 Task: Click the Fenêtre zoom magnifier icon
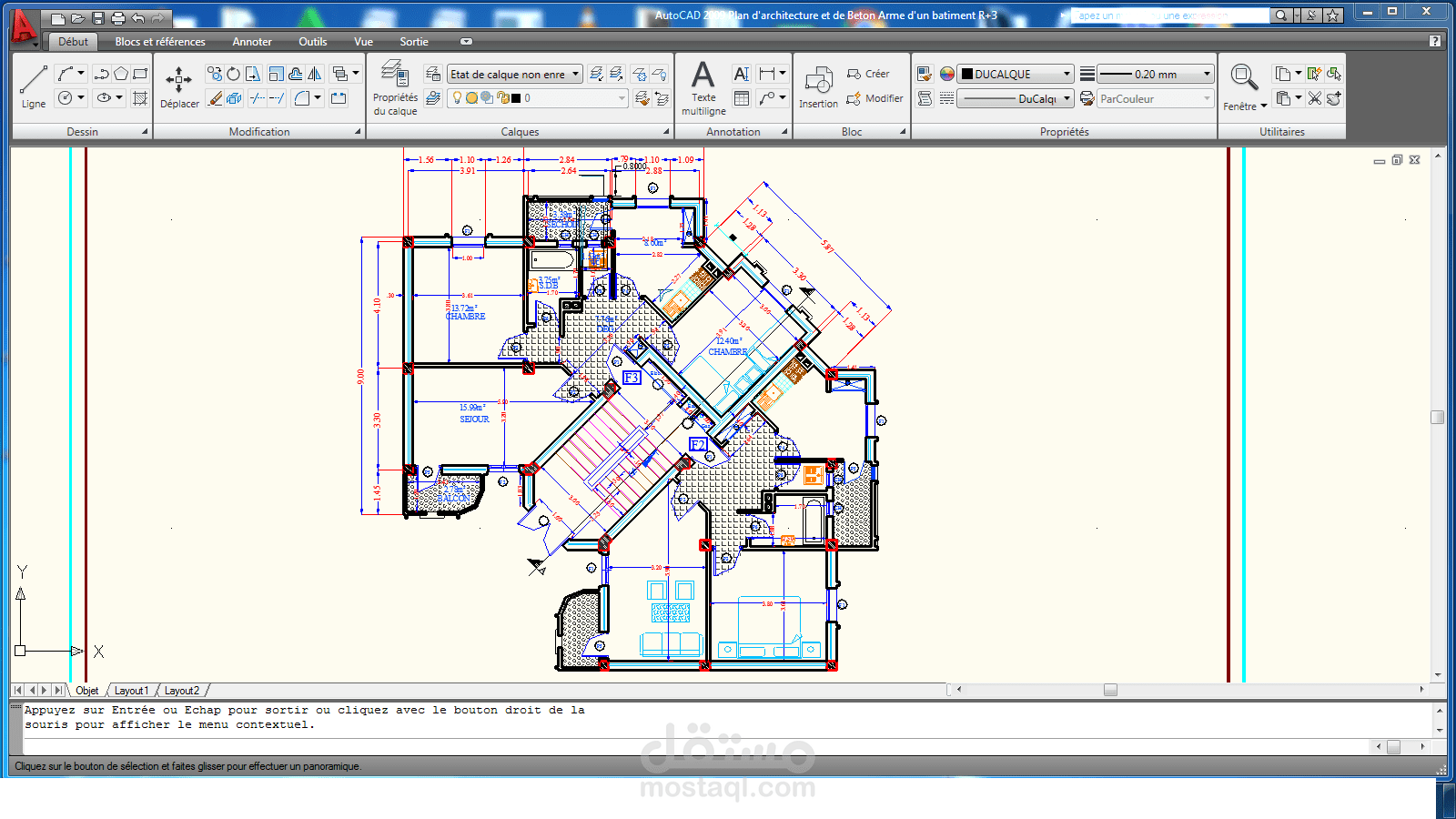click(1243, 77)
